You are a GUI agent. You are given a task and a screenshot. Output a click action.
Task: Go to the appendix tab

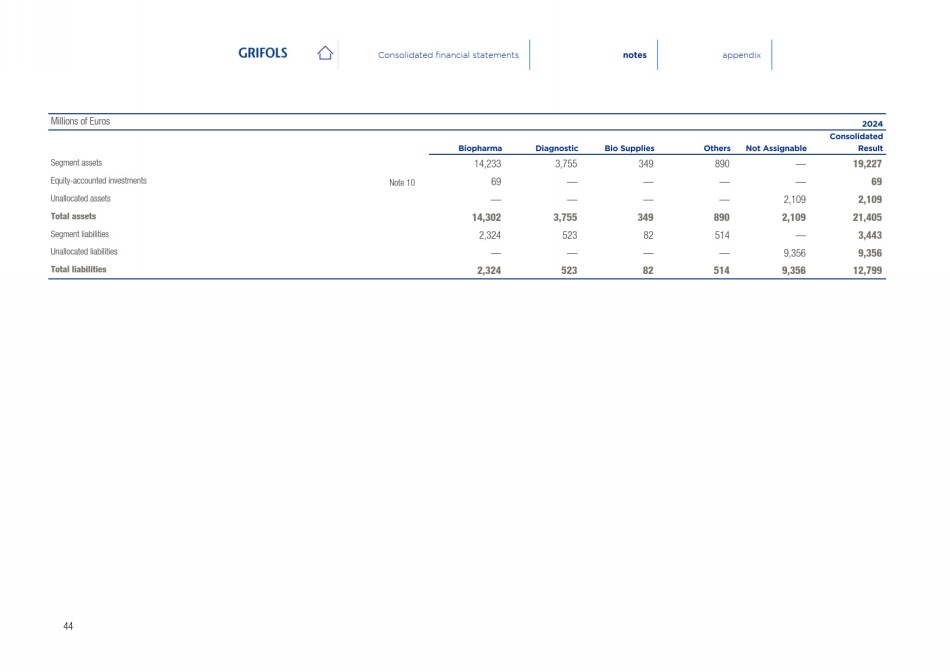pos(741,55)
